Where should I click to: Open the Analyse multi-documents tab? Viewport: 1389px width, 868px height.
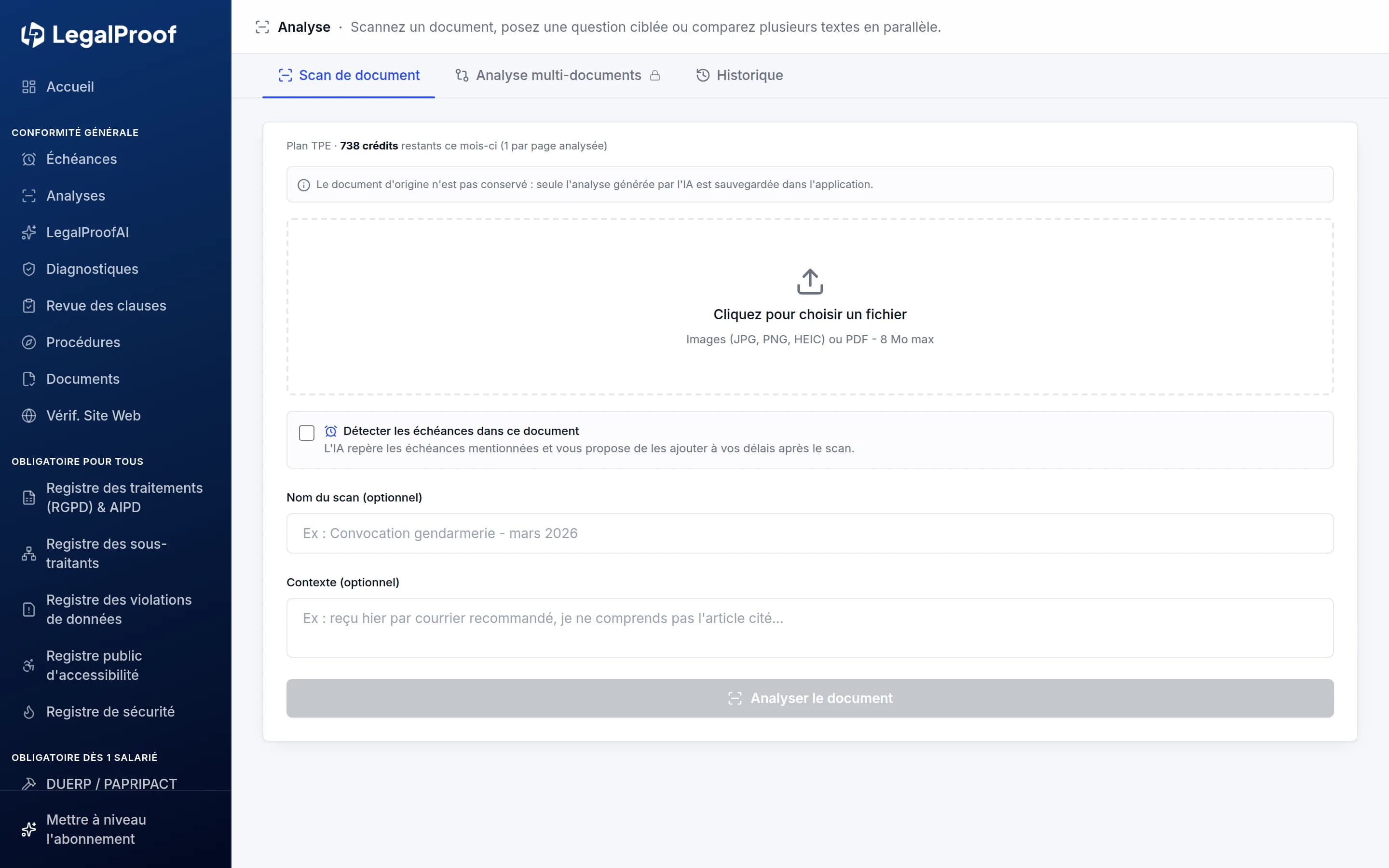(x=558, y=75)
